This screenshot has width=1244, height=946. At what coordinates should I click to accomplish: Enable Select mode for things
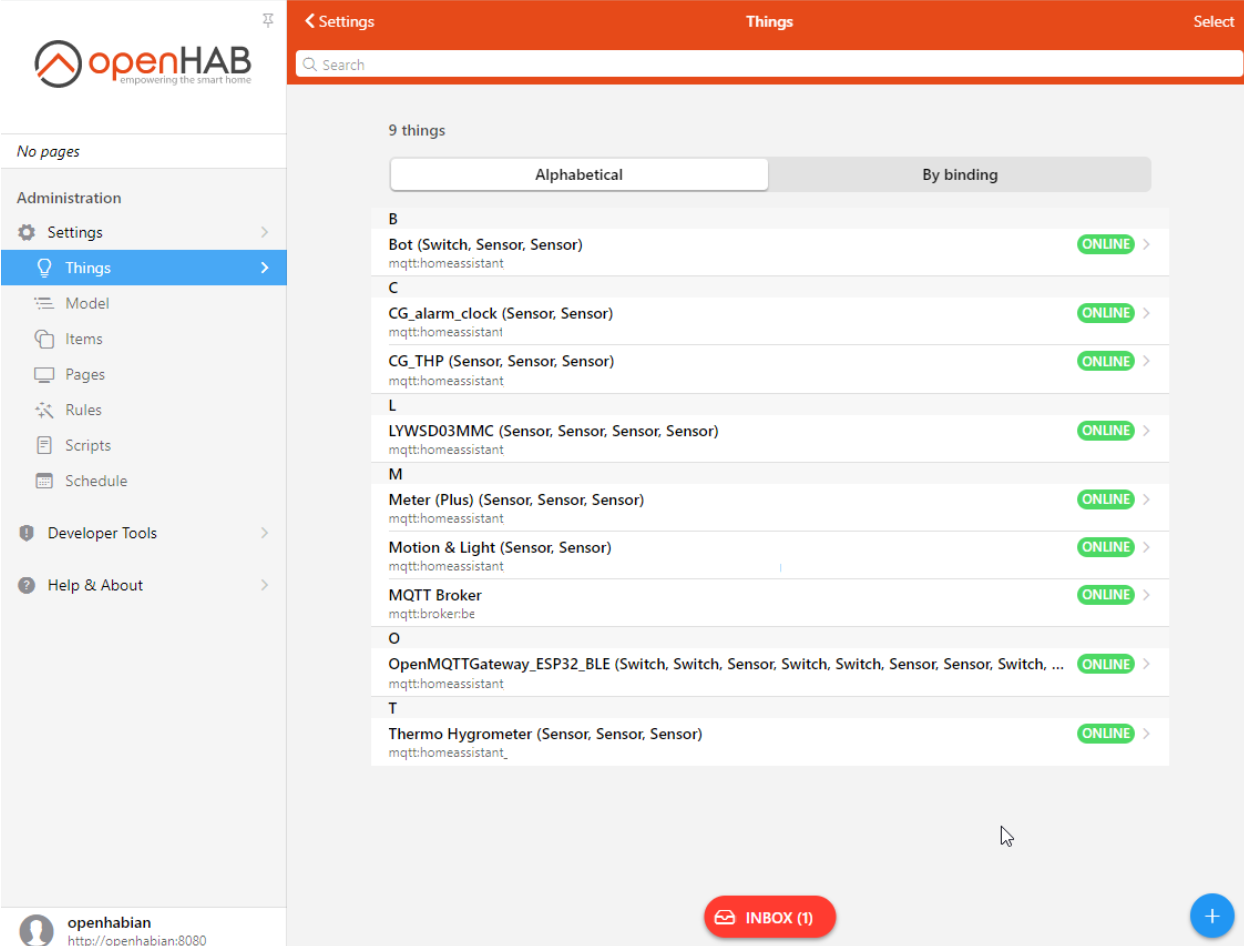1213,21
